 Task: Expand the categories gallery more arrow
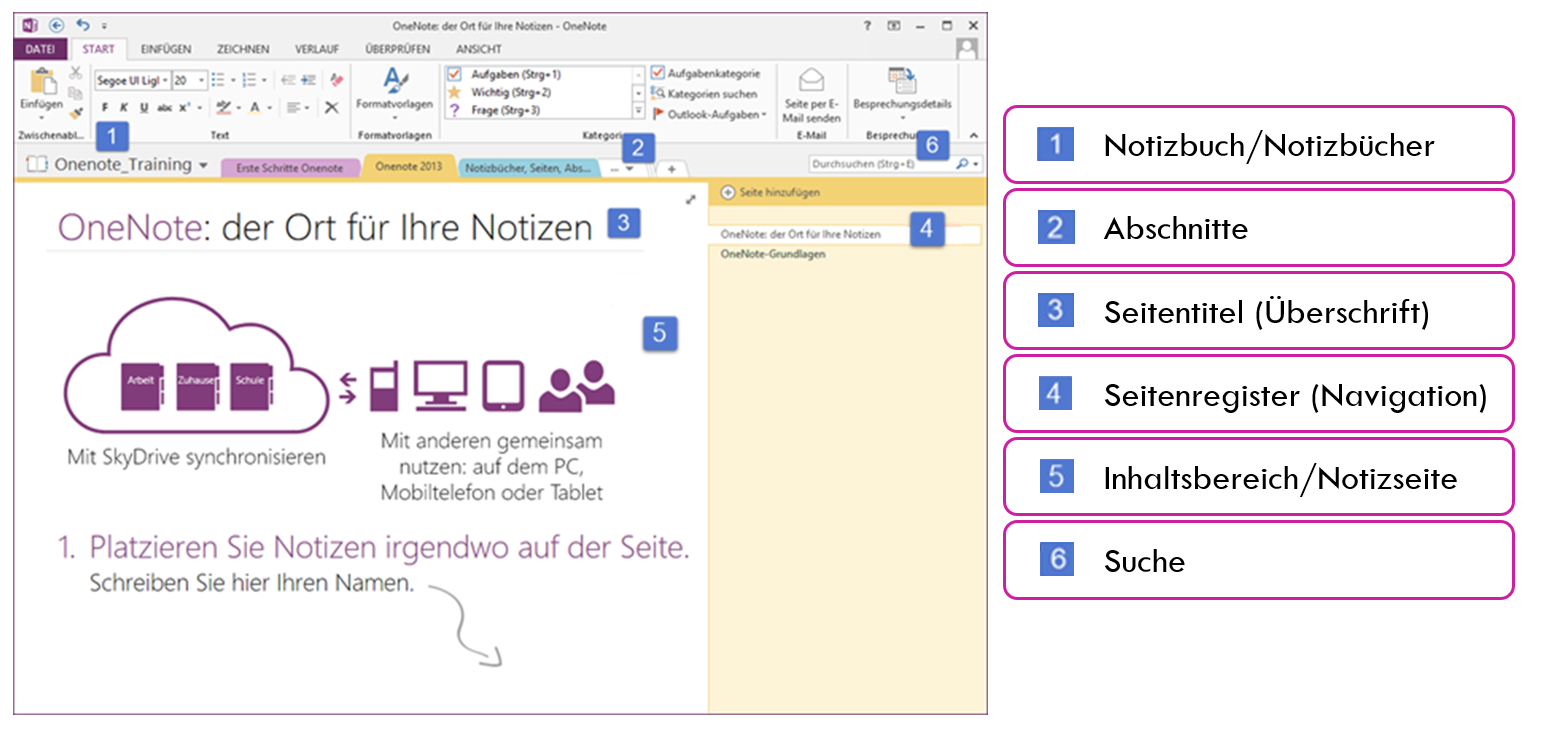(x=639, y=110)
